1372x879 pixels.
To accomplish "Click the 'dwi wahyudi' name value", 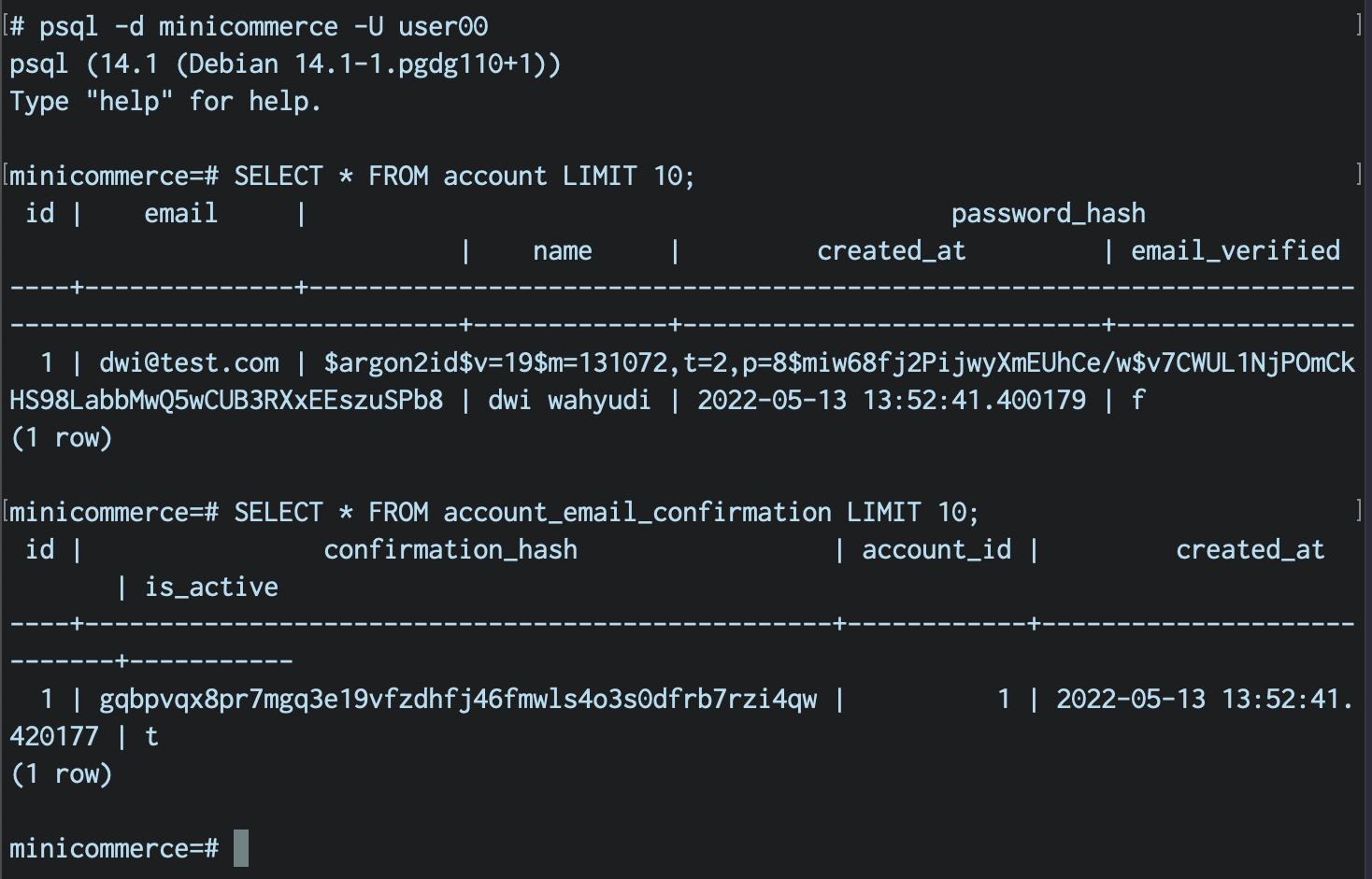I will tap(569, 400).
